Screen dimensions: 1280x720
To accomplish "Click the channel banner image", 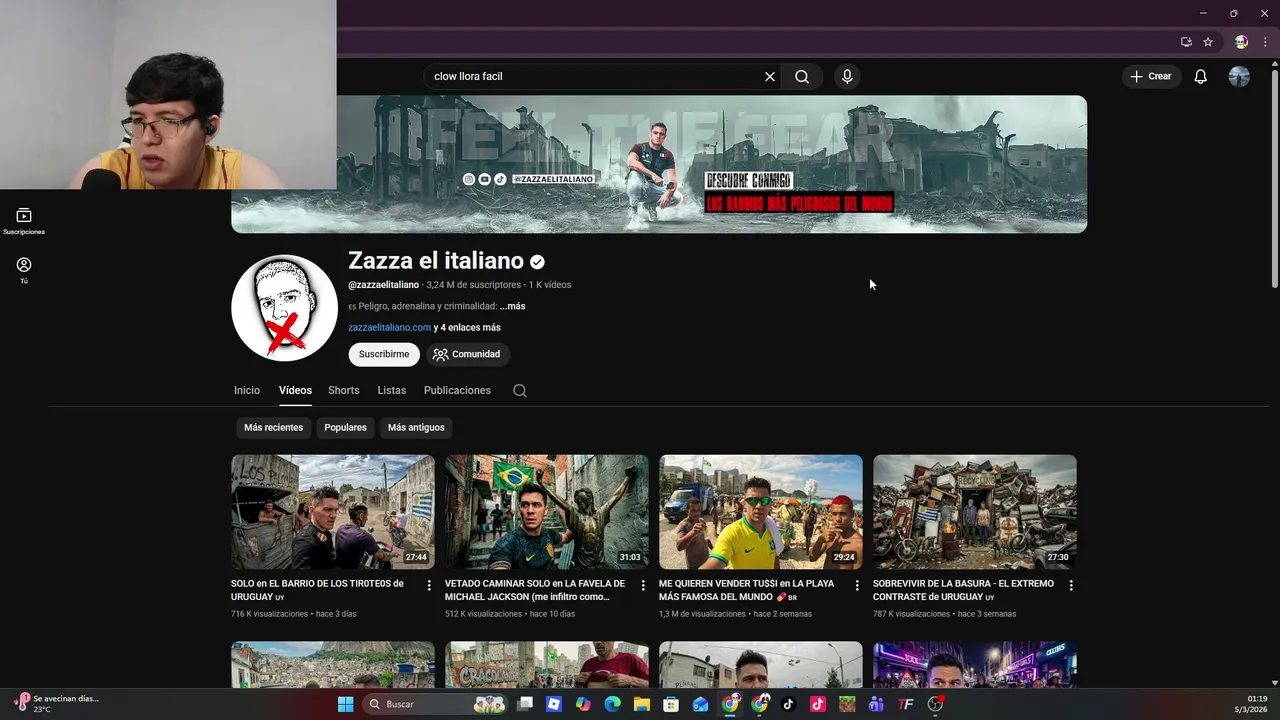I will (659, 164).
